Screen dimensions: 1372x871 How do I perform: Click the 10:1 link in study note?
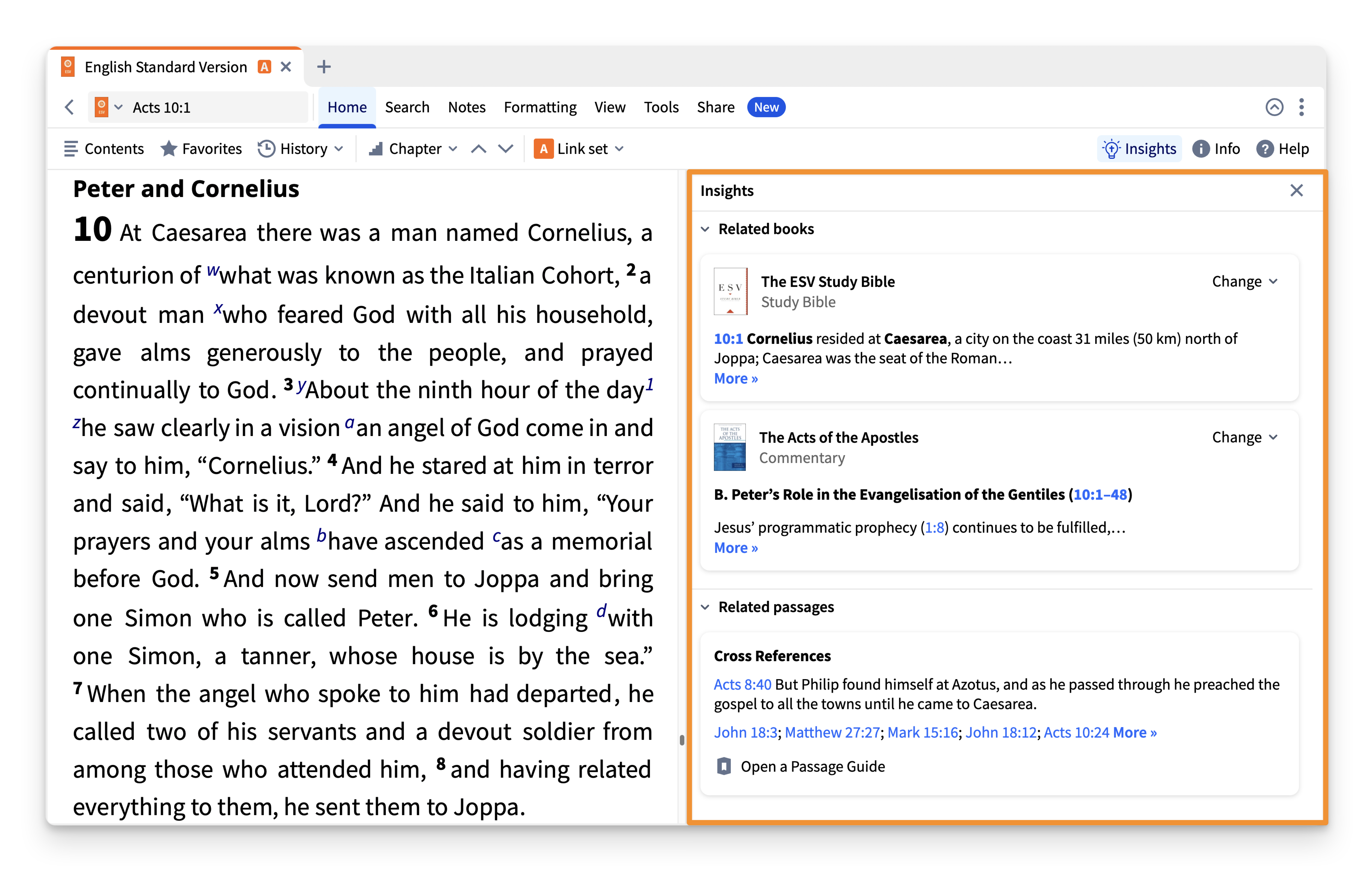point(728,339)
